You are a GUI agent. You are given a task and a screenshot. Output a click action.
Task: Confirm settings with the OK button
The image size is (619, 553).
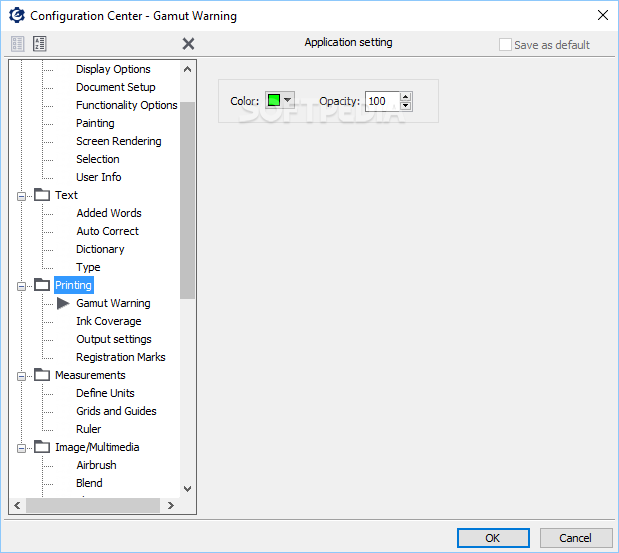pyautogui.click(x=493, y=538)
